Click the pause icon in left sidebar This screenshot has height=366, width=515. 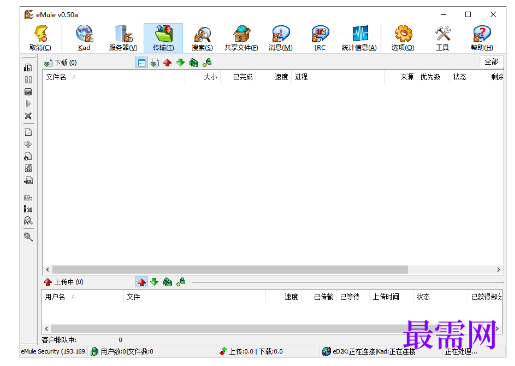click(x=28, y=80)
